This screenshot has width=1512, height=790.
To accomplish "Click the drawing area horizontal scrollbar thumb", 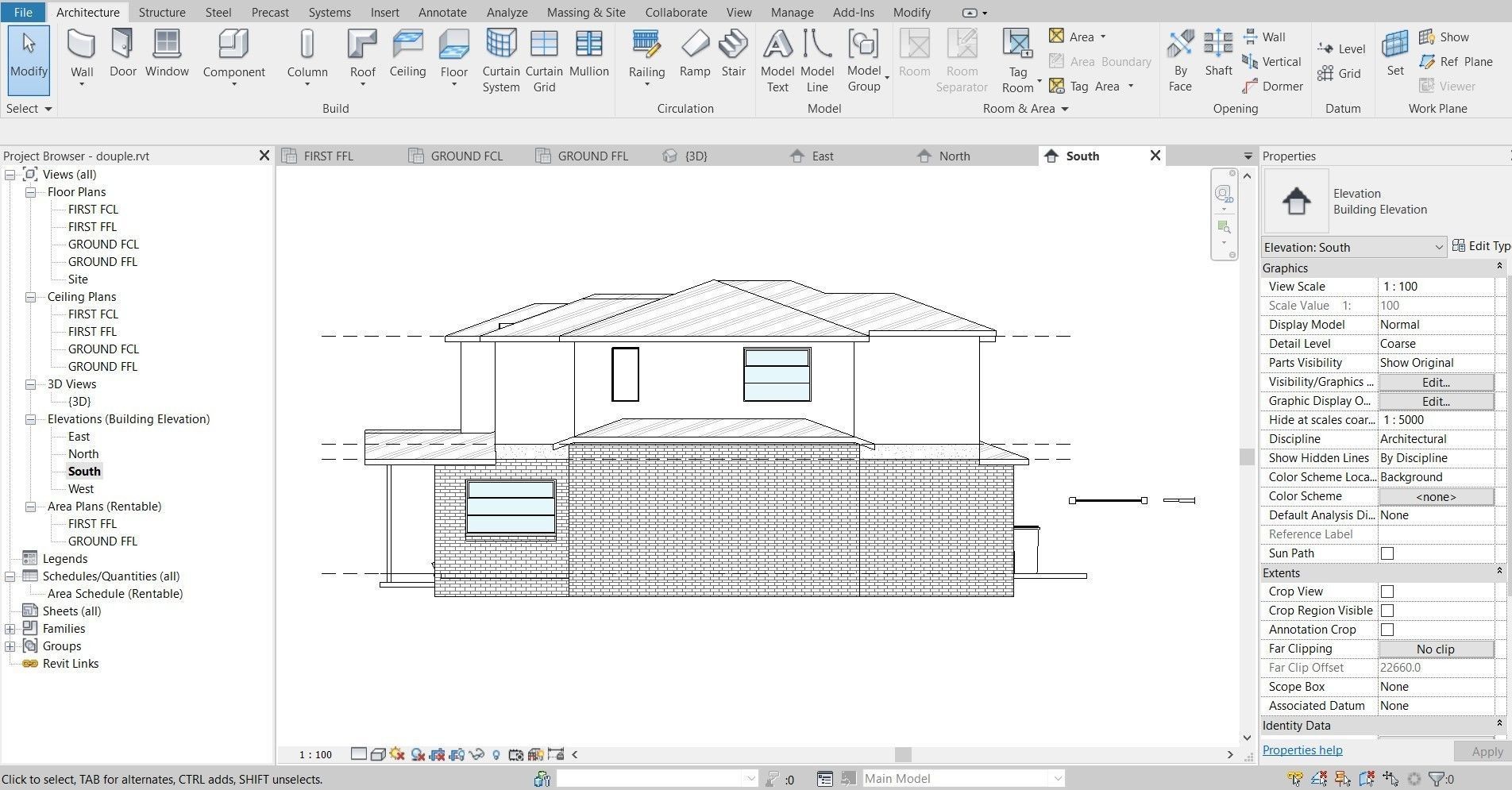I will click(903, 754).
